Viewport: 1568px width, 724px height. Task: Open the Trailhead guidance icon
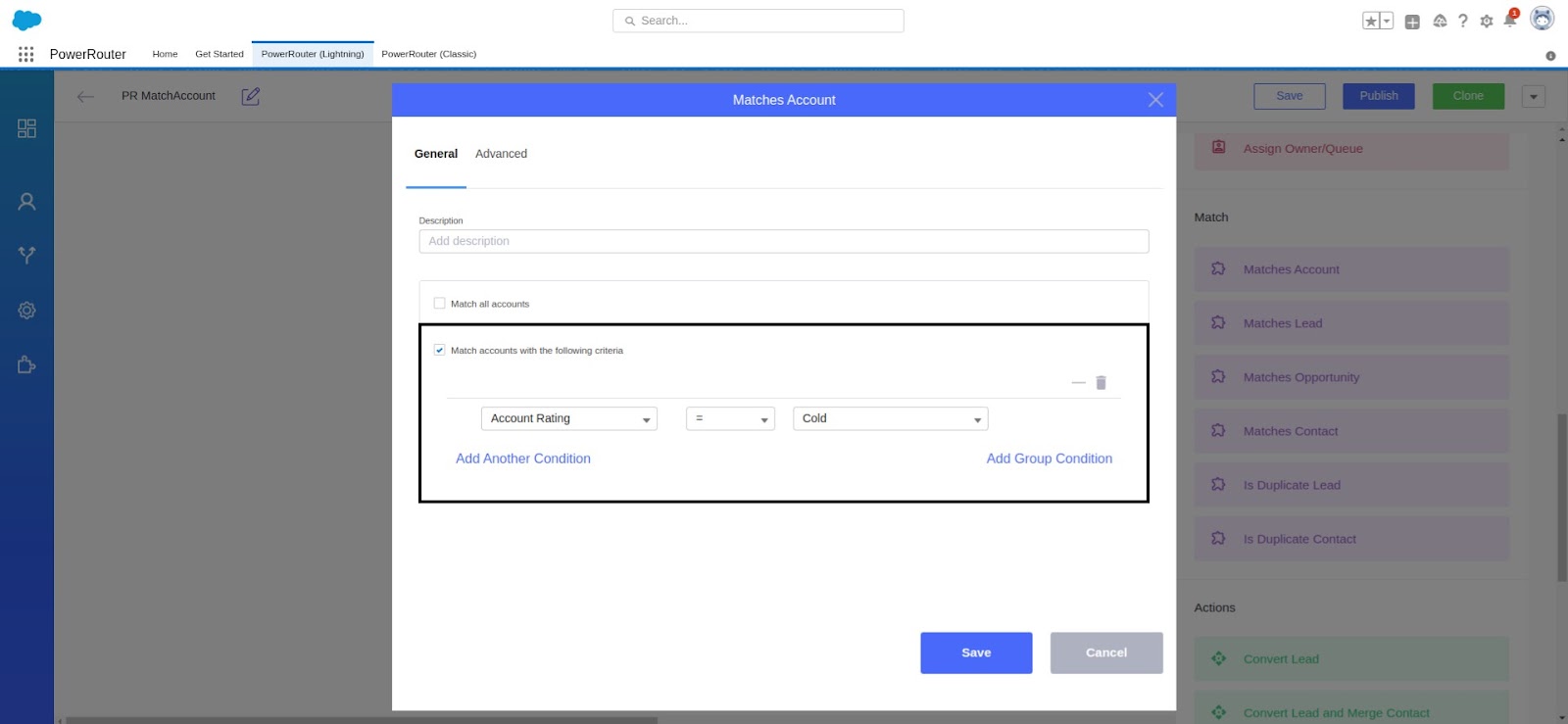(1440, 21)
